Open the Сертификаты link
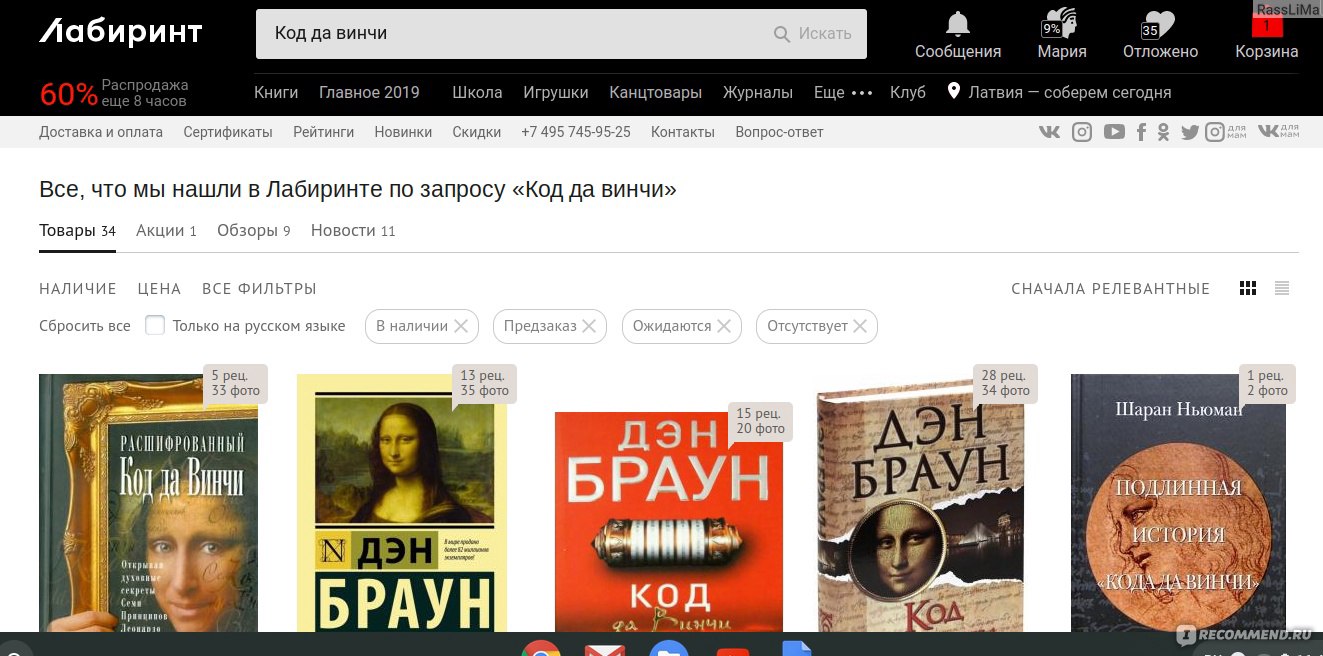 [228, 132]
